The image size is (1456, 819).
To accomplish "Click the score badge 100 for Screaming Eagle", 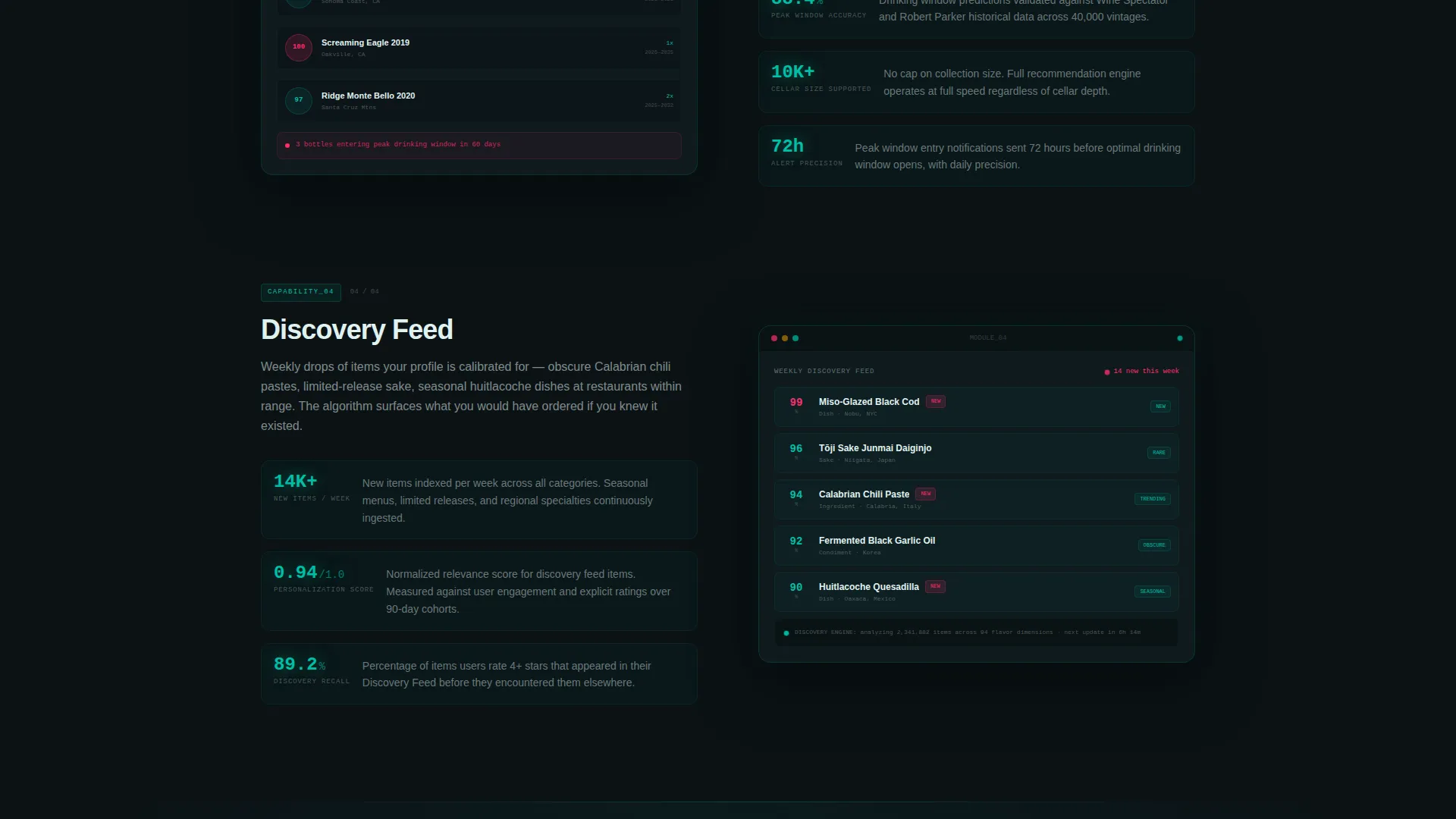I will point(299,47).
